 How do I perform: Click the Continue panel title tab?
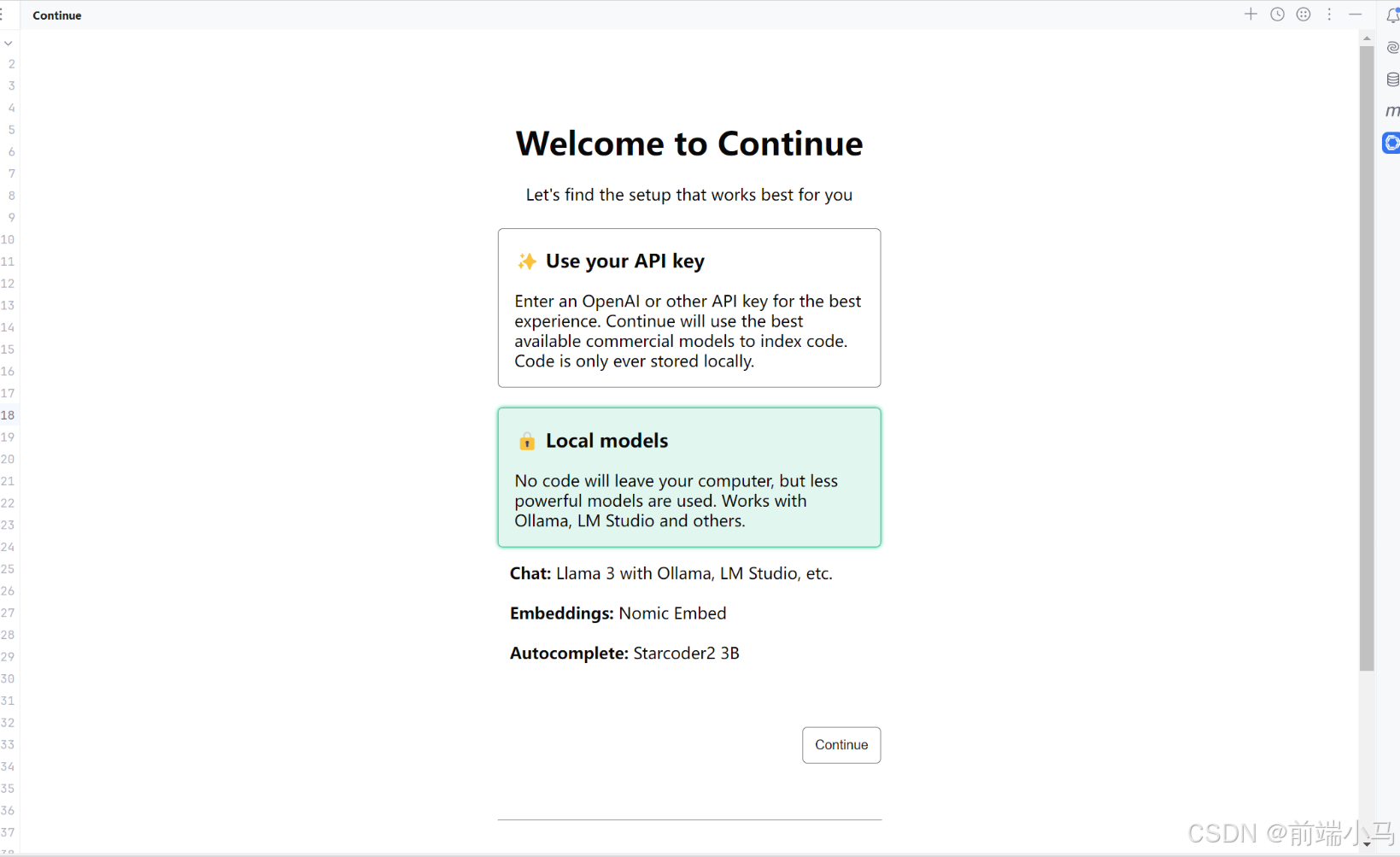[57, 15]
